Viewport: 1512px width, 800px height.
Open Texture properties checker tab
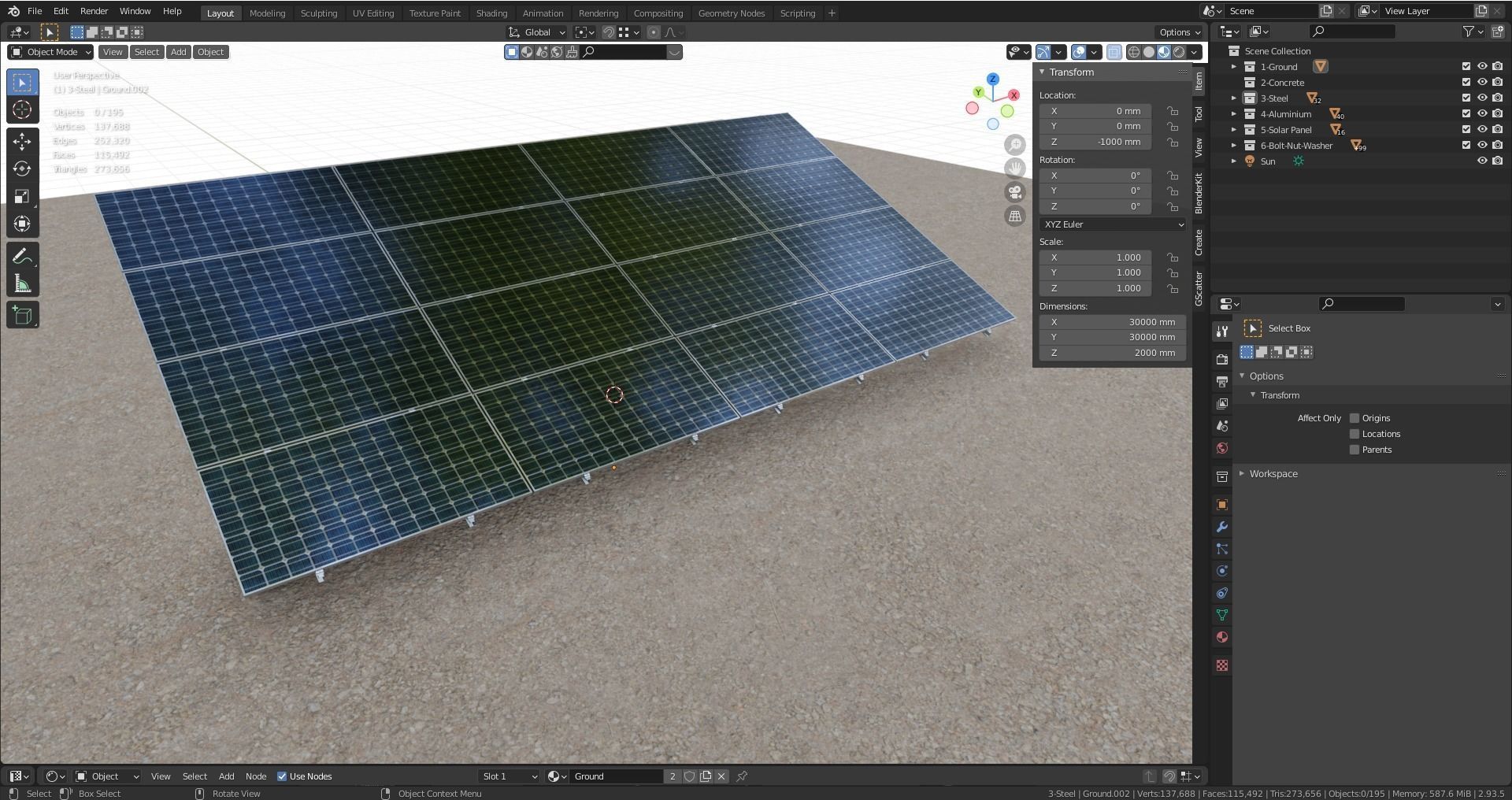pyautogui.click(x=1222, y=665)
